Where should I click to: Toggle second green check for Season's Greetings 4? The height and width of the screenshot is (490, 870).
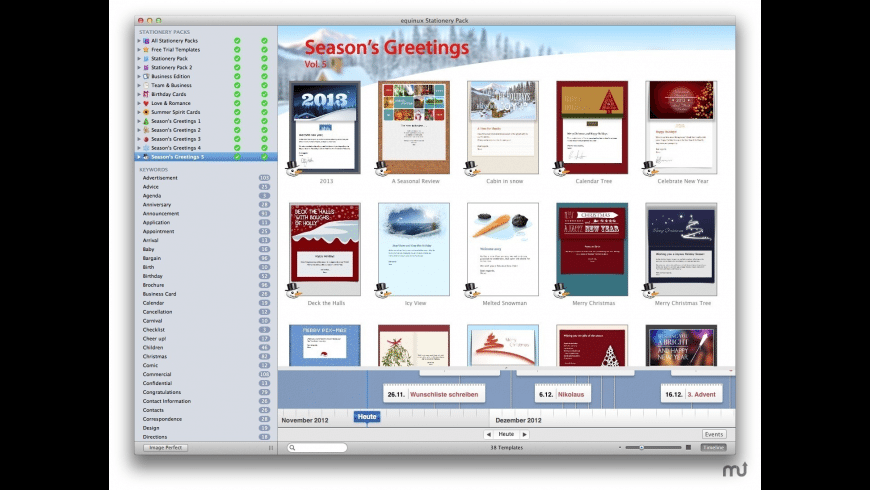pos(264,148)
